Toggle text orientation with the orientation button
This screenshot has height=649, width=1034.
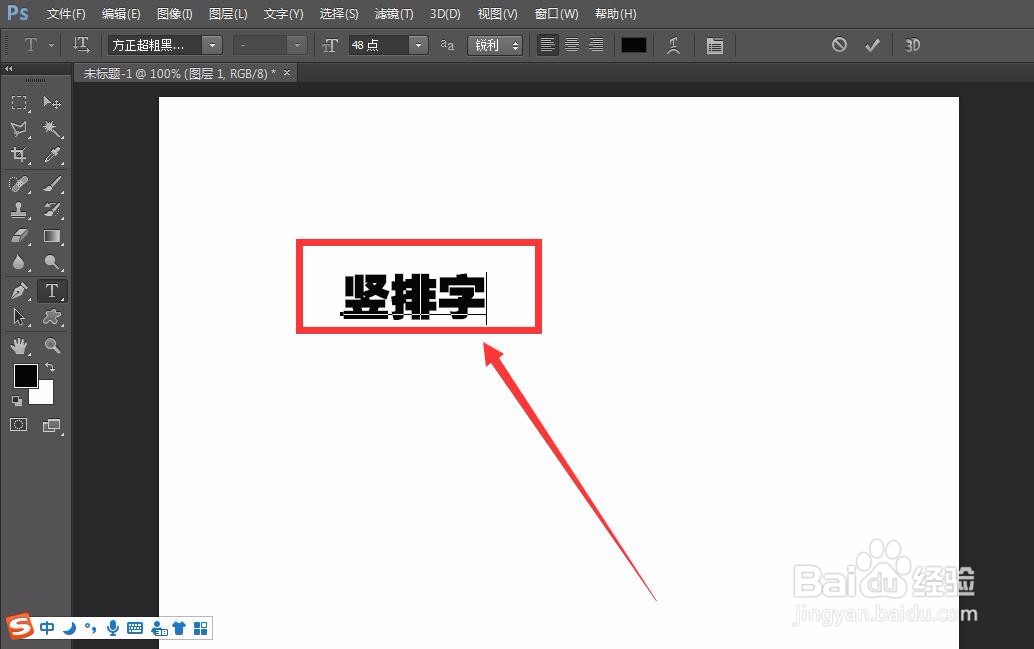pos(81,45)
